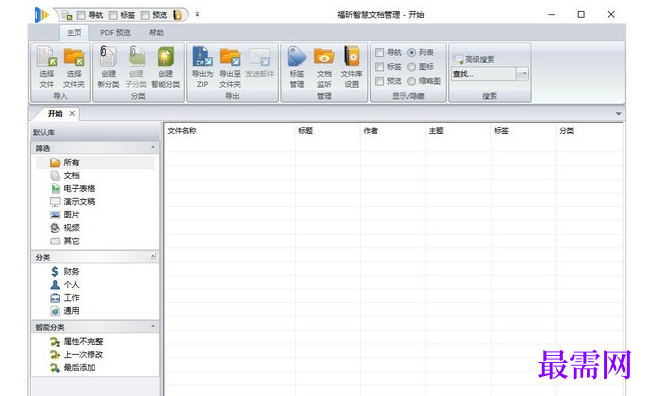Filter by 图片 images
Image resolution: width=650 pixels, height=396 pixels.
tap(65, 214)
